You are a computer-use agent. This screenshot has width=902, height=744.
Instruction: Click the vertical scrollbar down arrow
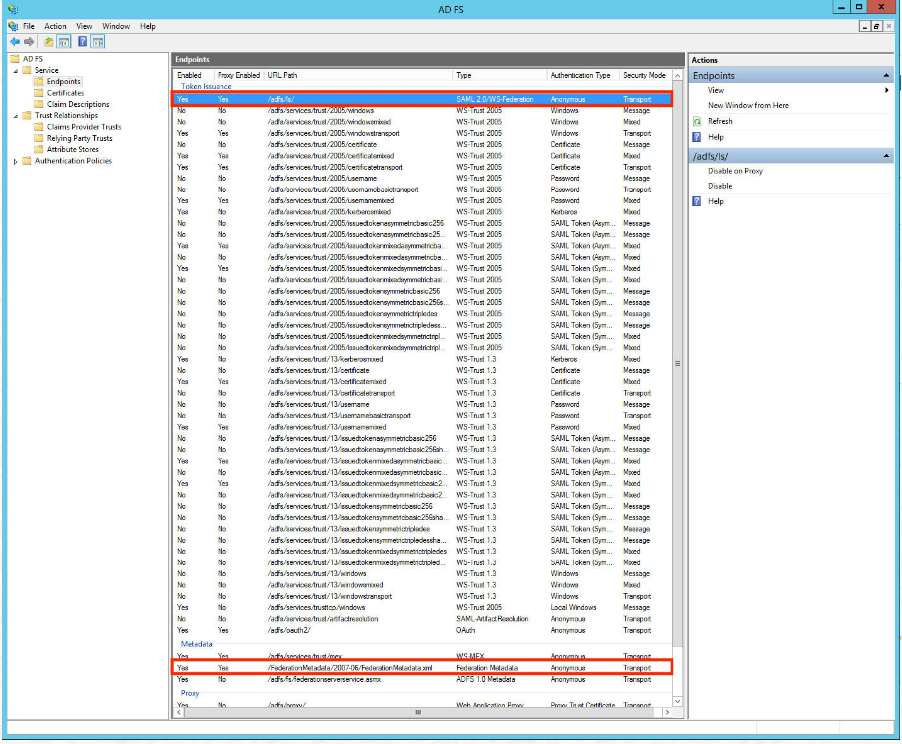click(x=678, y=701)
